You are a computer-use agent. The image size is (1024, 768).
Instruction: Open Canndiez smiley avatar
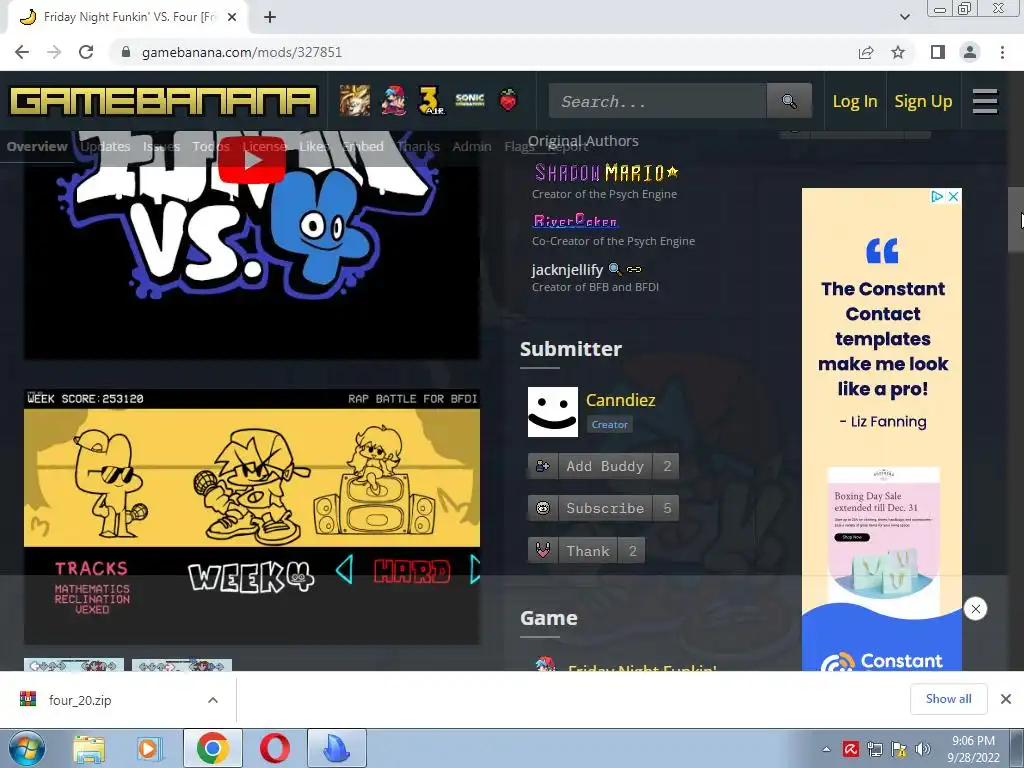552,412
